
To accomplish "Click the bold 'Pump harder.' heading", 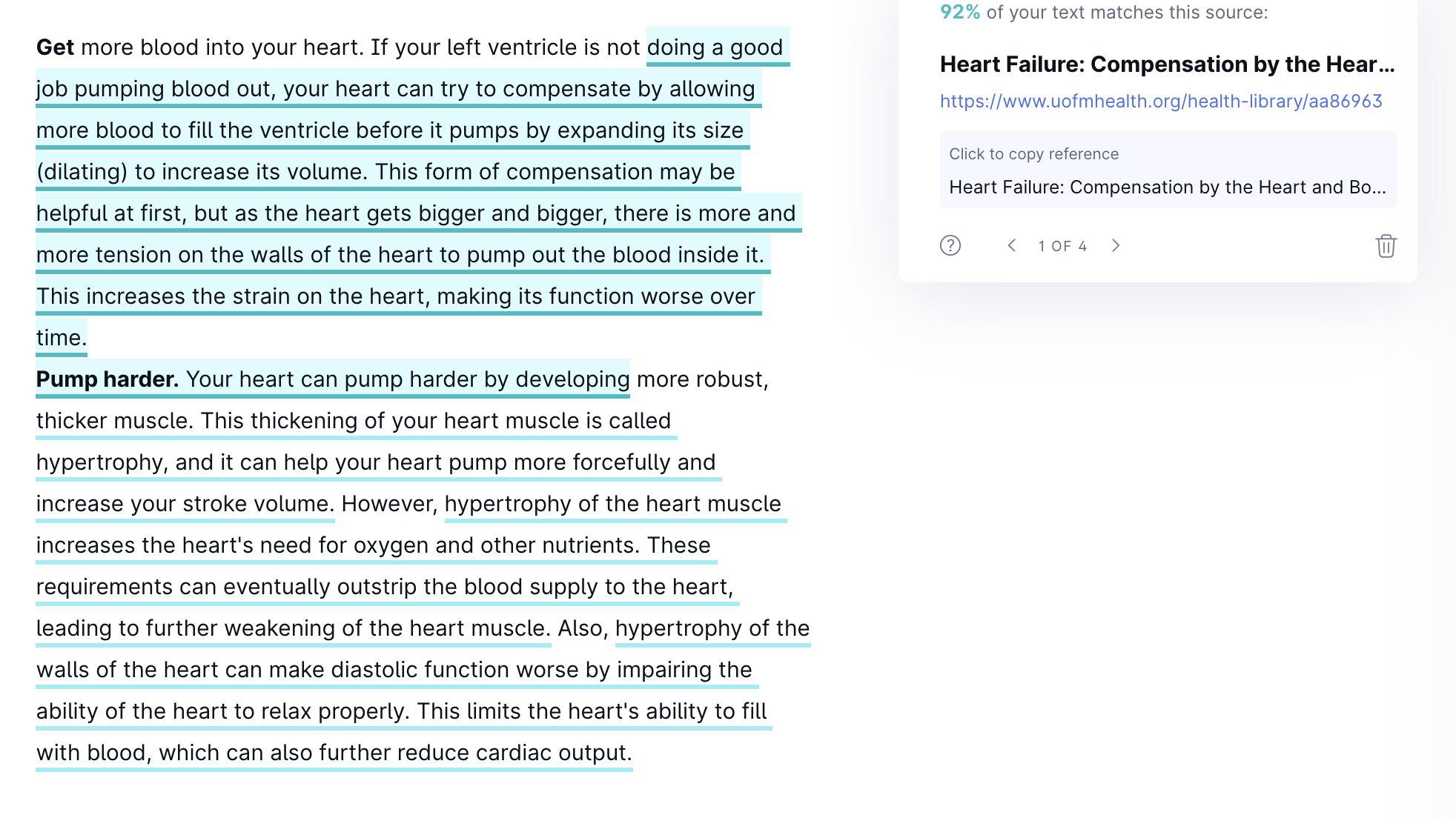I will pyautogui.click(x=107, y=379).
